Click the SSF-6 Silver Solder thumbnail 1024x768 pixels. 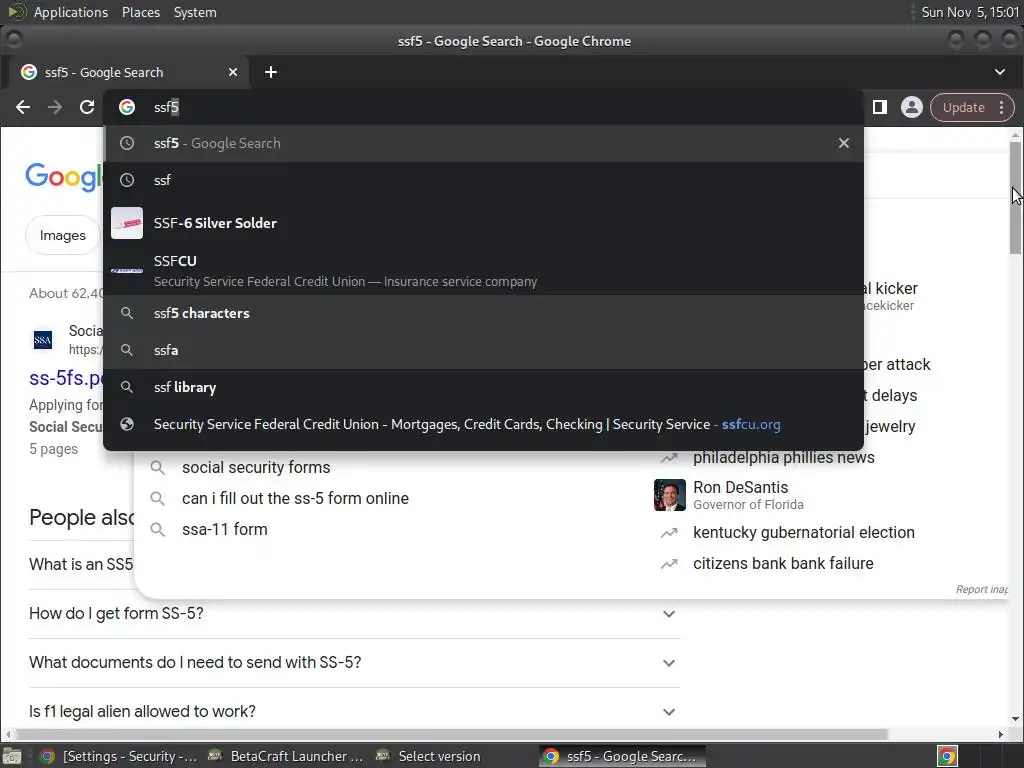click(x=127, y=223)
